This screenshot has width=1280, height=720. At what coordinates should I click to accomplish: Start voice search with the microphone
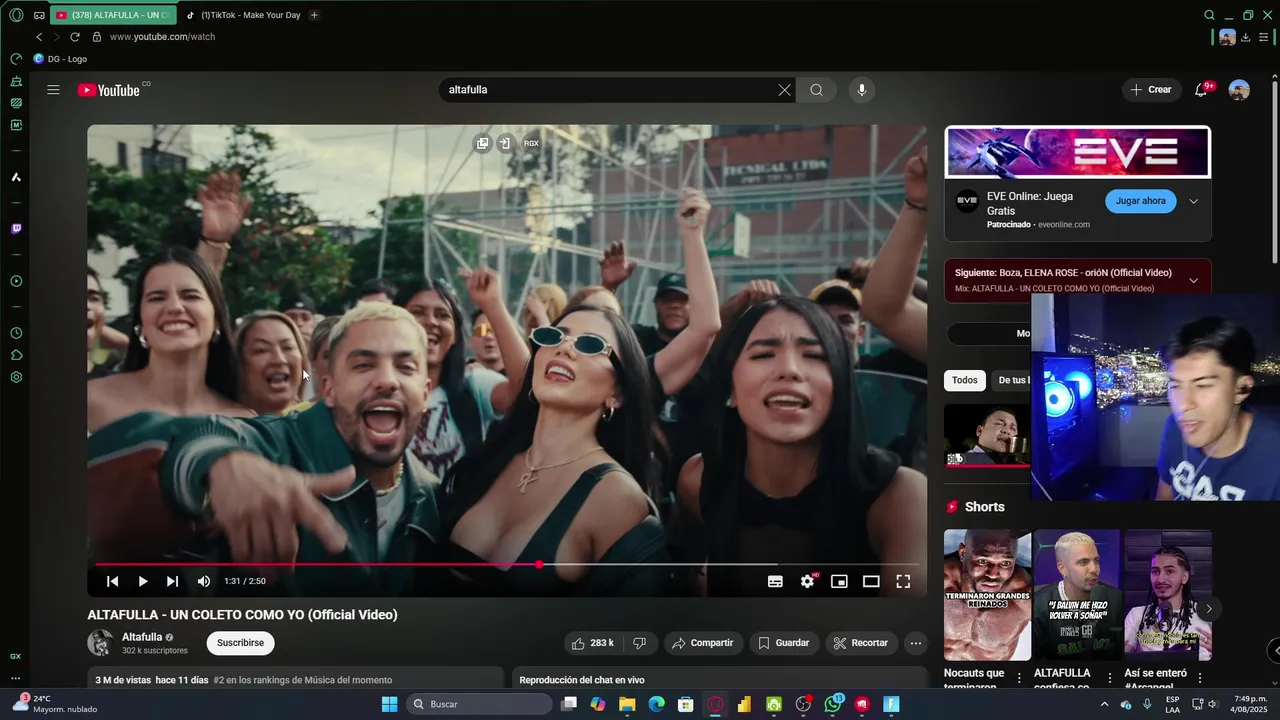(862, 90)
